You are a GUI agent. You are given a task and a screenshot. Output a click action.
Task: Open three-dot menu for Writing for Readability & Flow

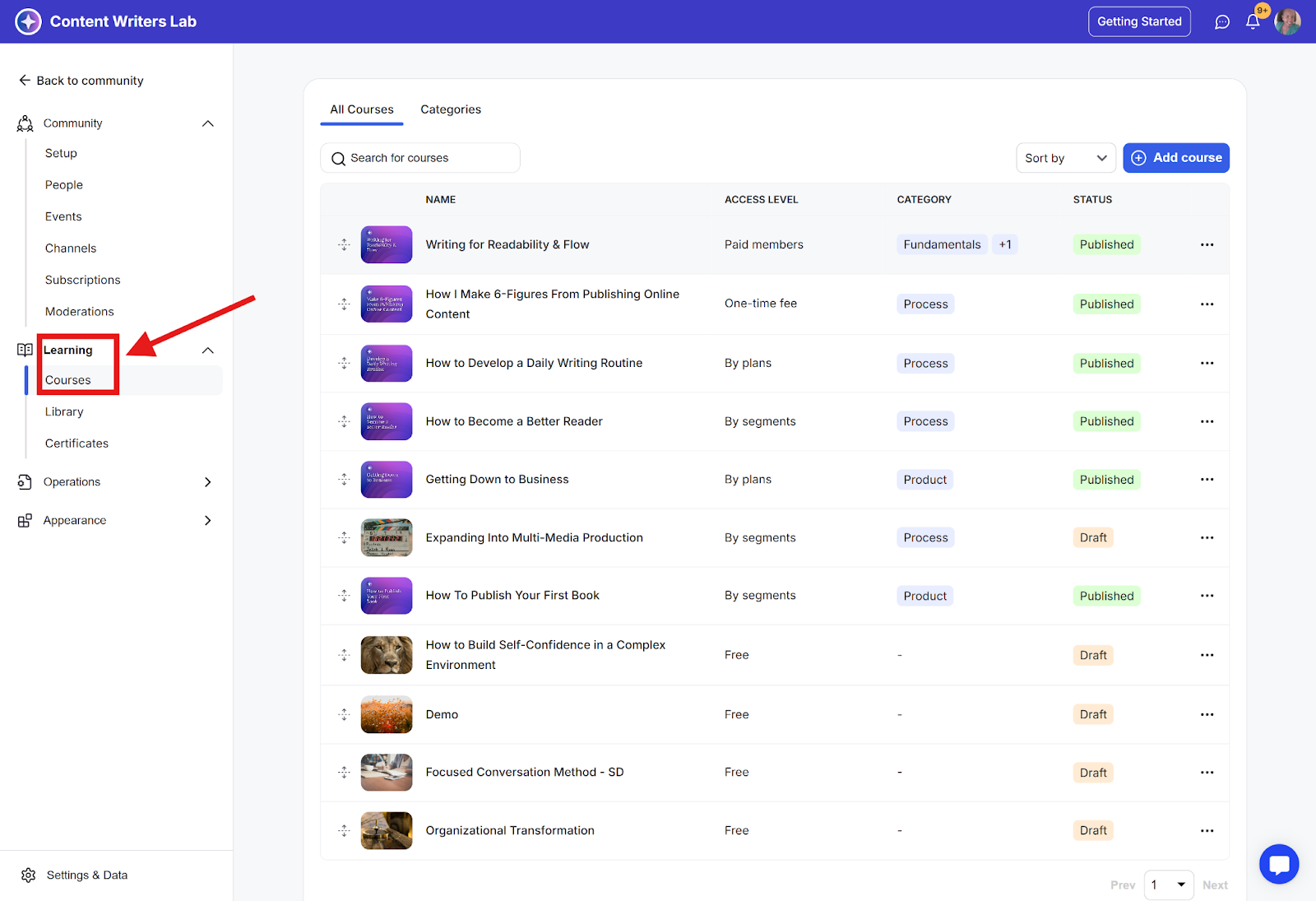coord(1207,244)
